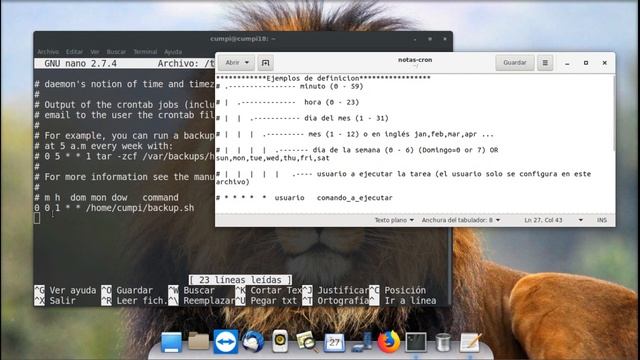Toggle INS insert mode indicator
Image resolution: width=640 pixels, height=360 pixels.
[x=602, y=220]
